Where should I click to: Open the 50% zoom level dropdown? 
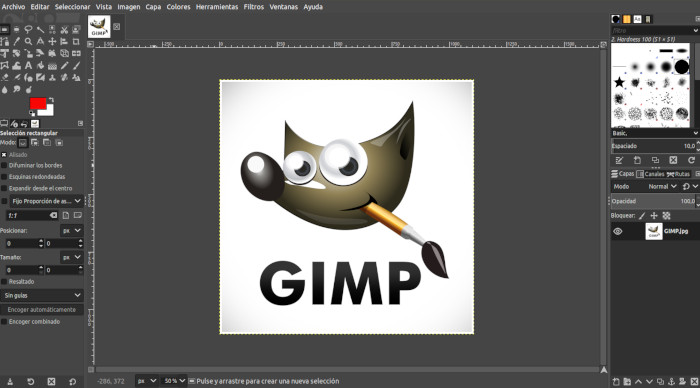174,381
